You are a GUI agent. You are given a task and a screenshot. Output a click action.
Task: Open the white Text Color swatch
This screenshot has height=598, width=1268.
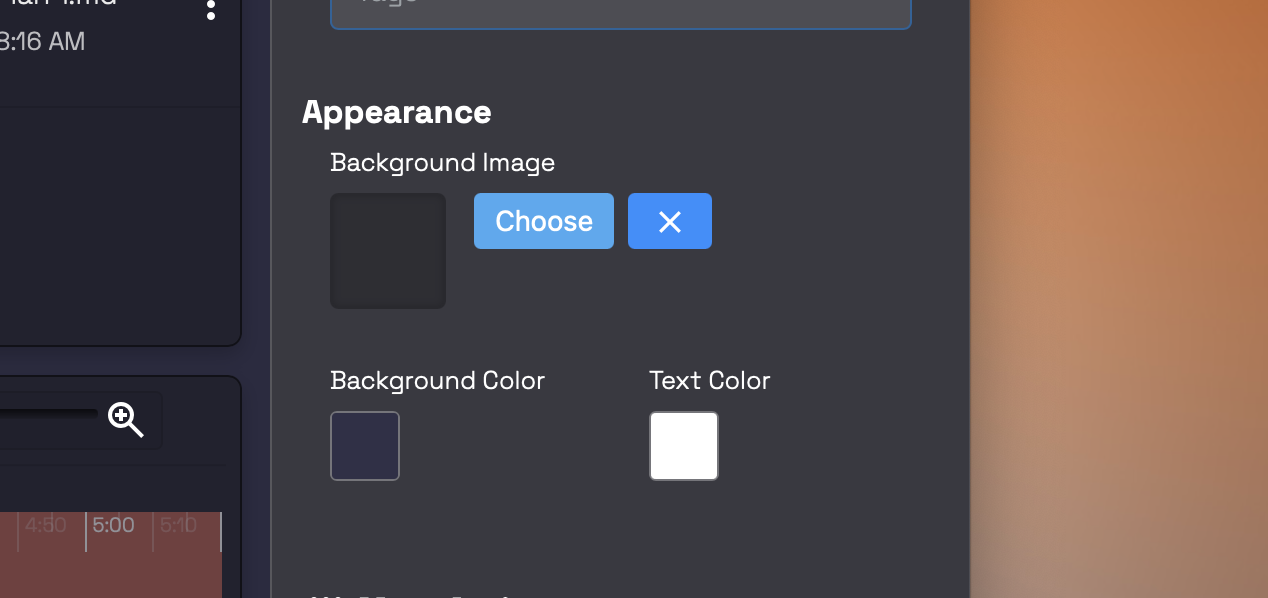(684, 446)
